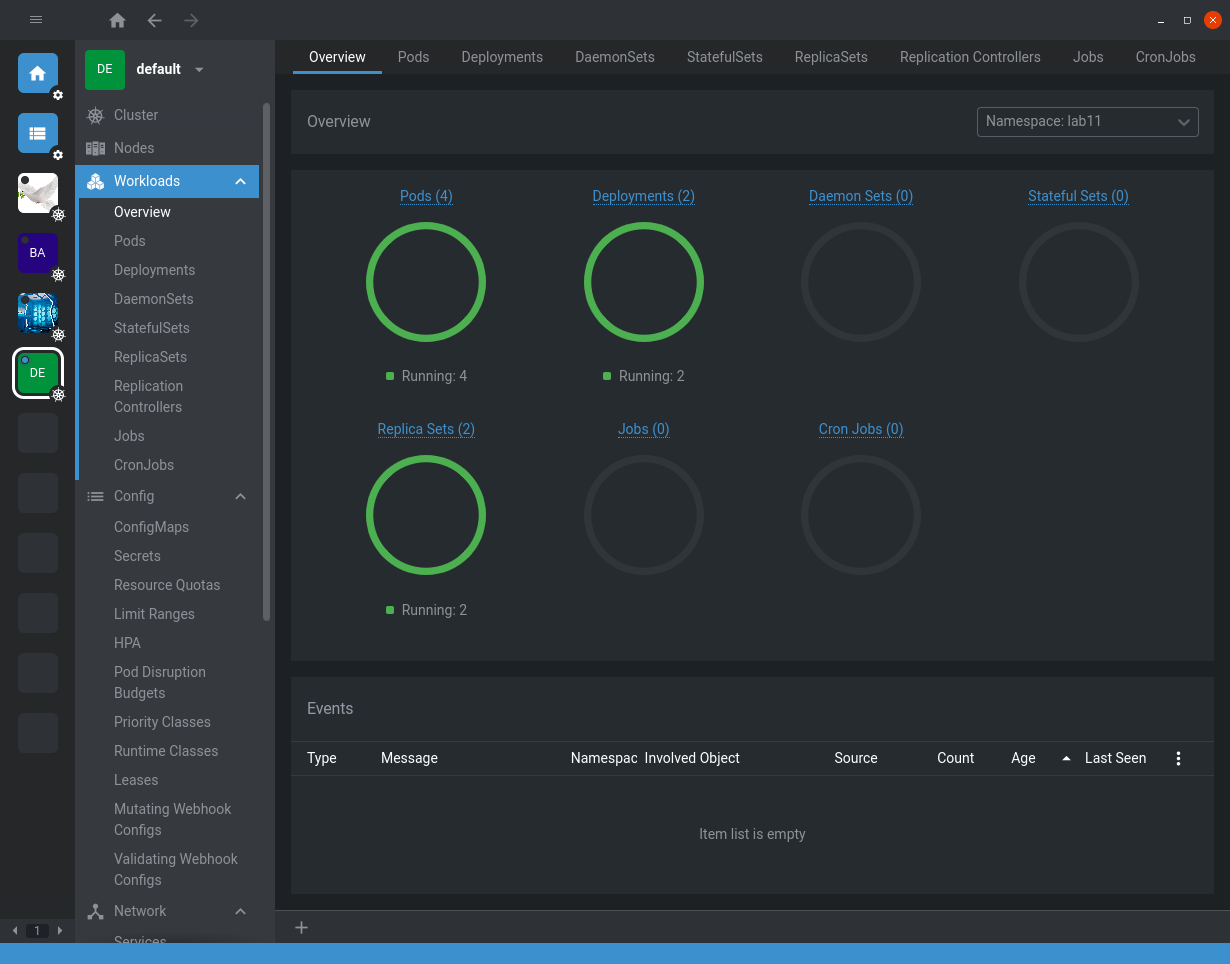Switch to the CronJobs tab
This screenshot has width=1230, height=964.
tap(1165, 57)
